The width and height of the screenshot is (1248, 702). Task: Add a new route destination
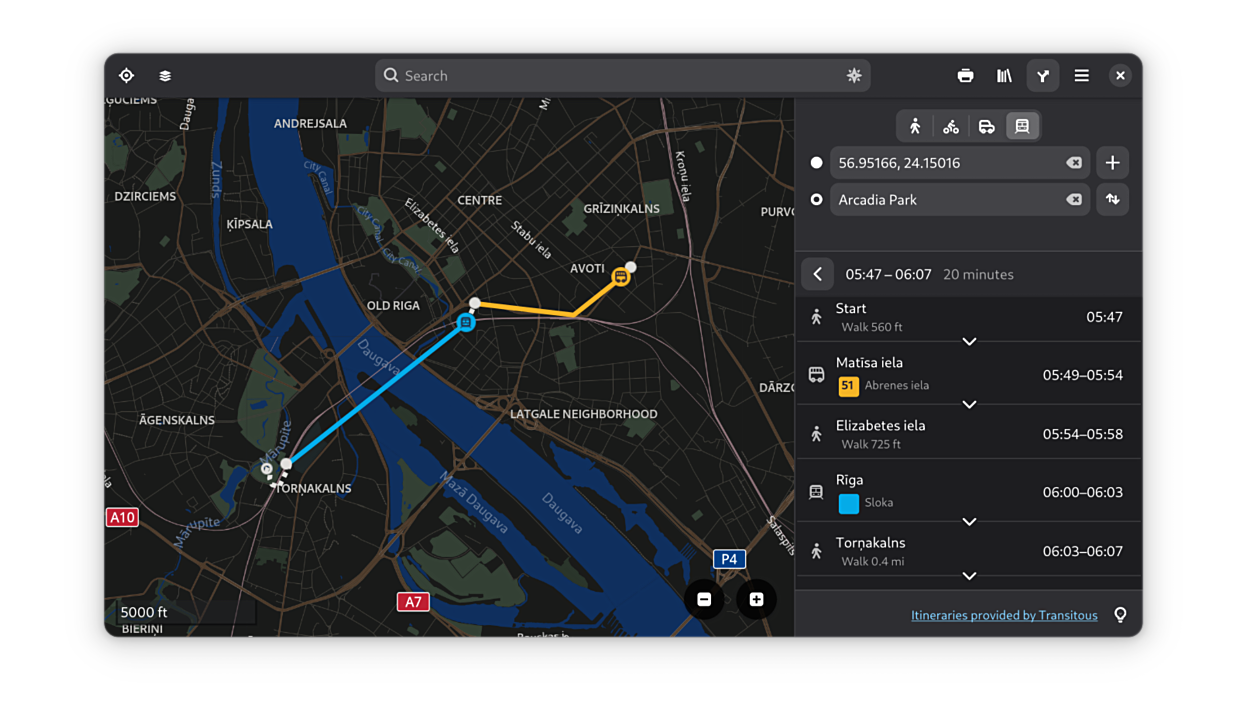(1112, 163)
